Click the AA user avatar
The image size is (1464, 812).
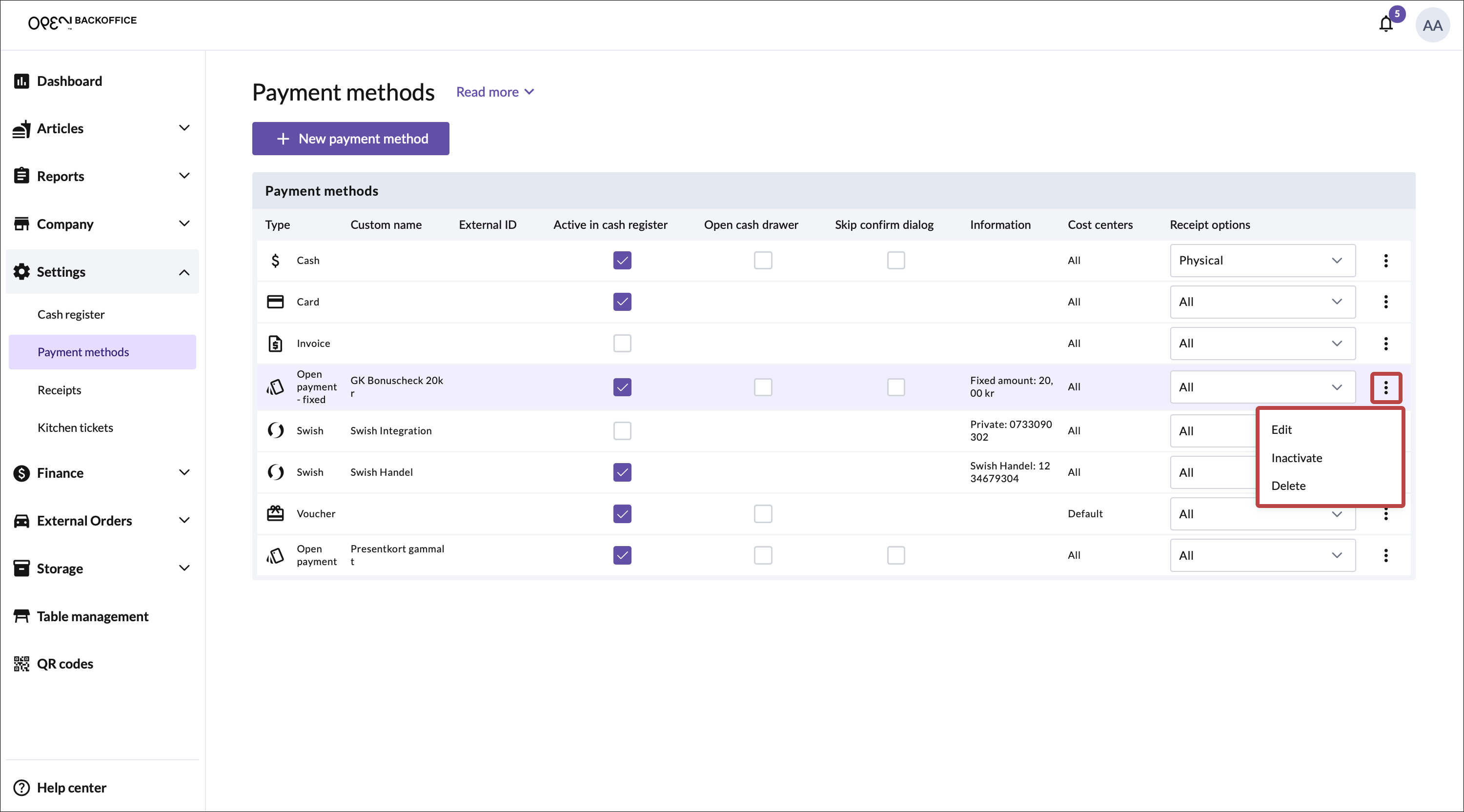[x=1432, y=25]
